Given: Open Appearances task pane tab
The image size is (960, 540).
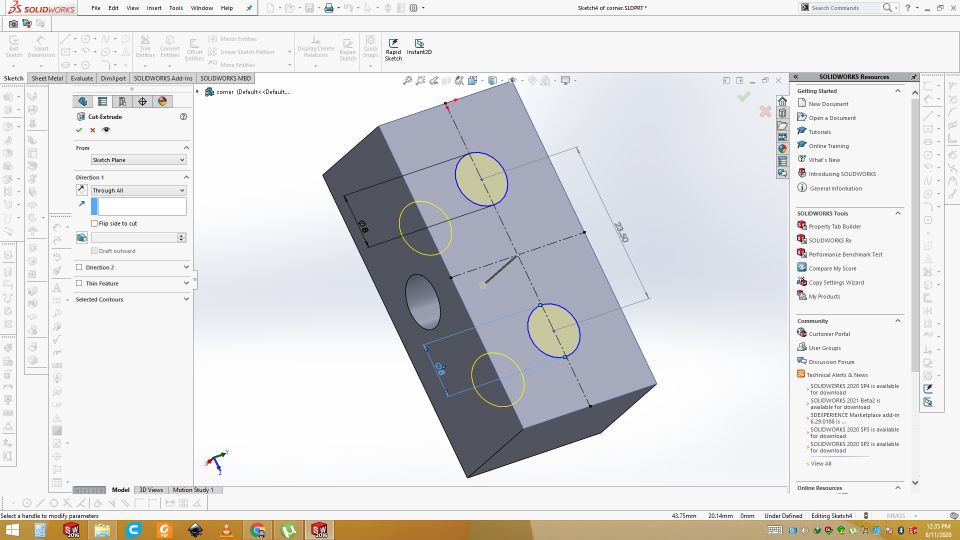Looking at the screenshot, I should pos(782,149).
